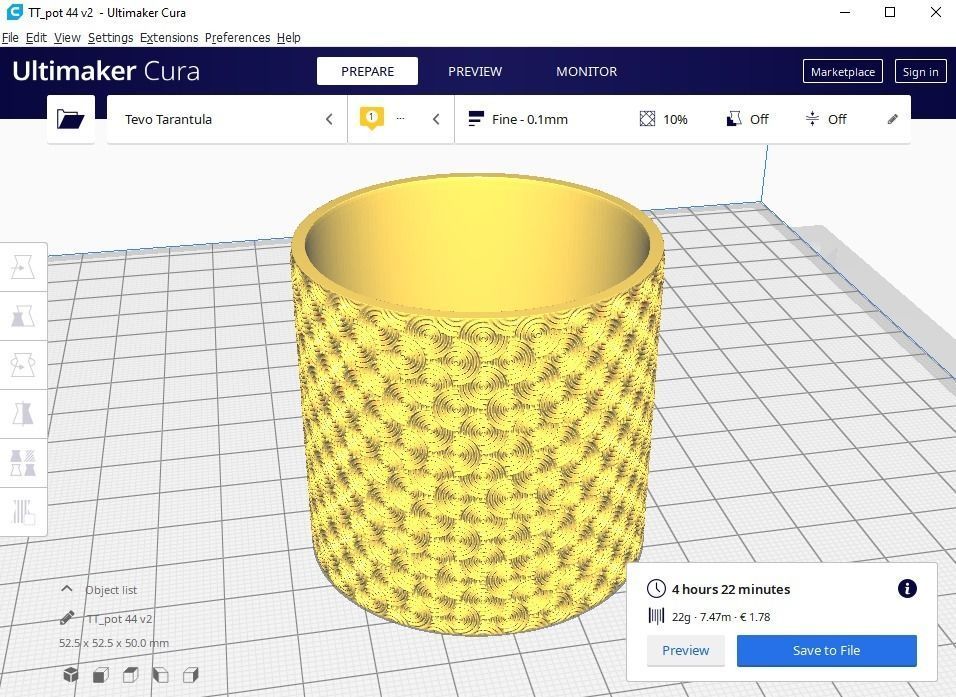Click the extruder 1 material icon
This screenshot has height=697, width=956.
pyautogui.click(x=371, y=118)
